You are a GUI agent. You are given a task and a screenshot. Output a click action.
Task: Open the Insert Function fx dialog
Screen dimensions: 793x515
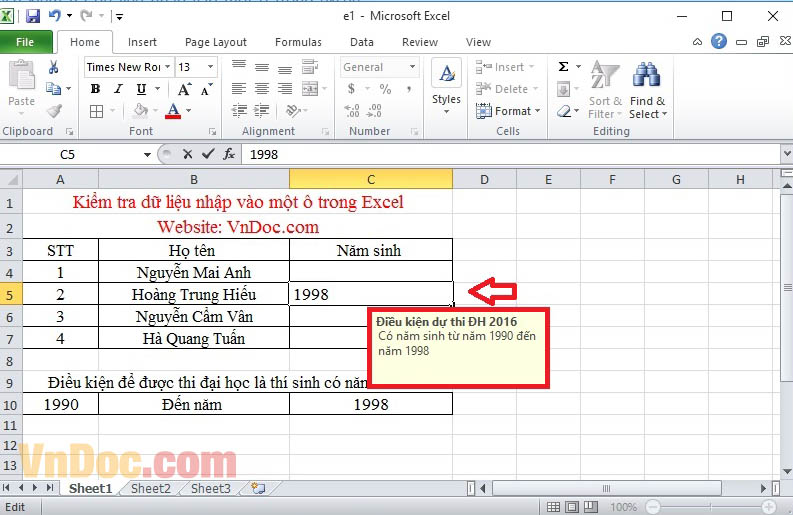(229, 154)
